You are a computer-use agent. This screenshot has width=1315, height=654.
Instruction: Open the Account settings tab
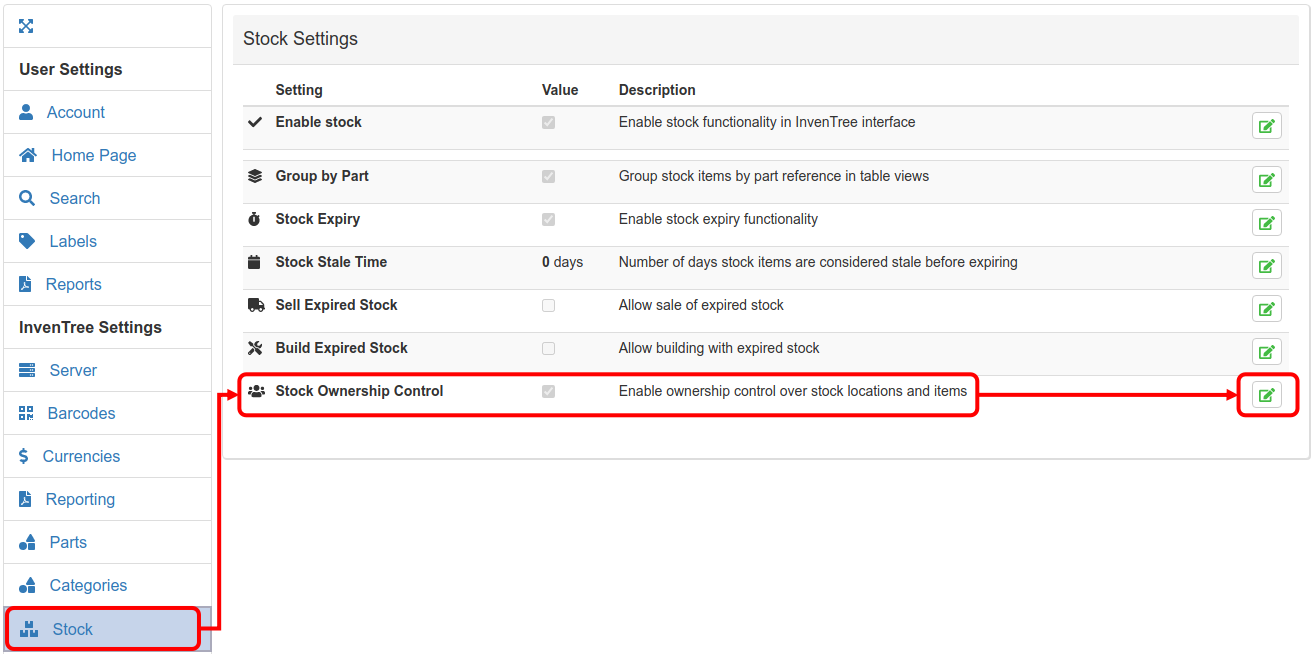75,113
